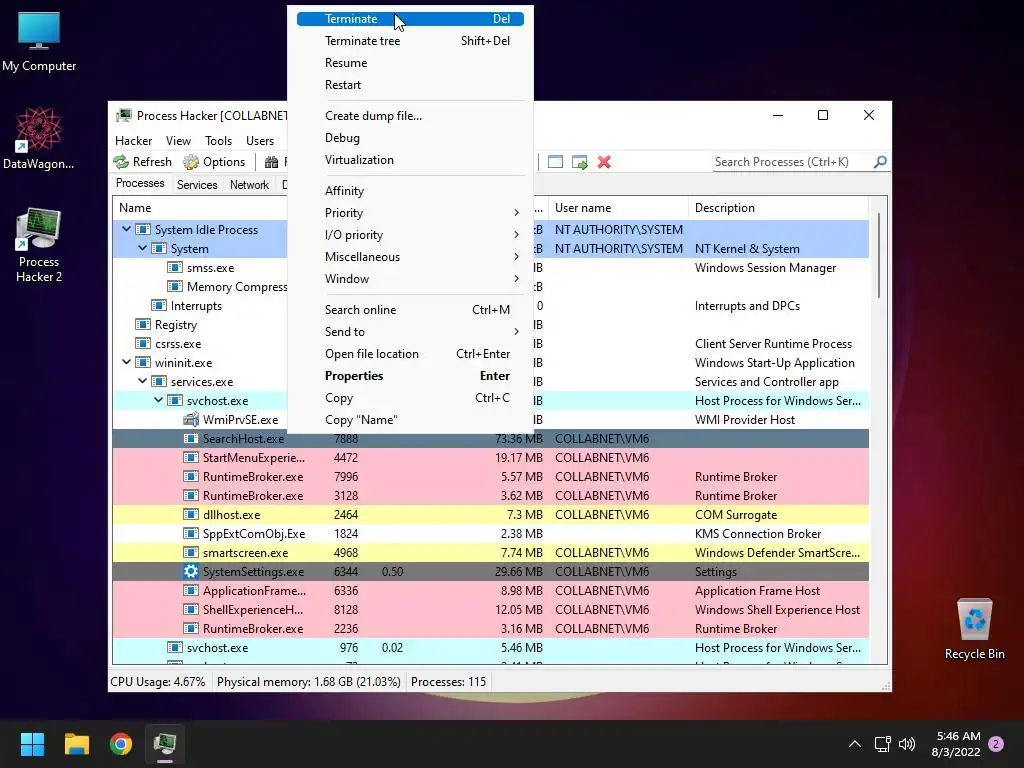The height and width of the screenshot is (768, 1024).
Task: Open File Explorer from taskbar
Action: click(x=76, y=744)
